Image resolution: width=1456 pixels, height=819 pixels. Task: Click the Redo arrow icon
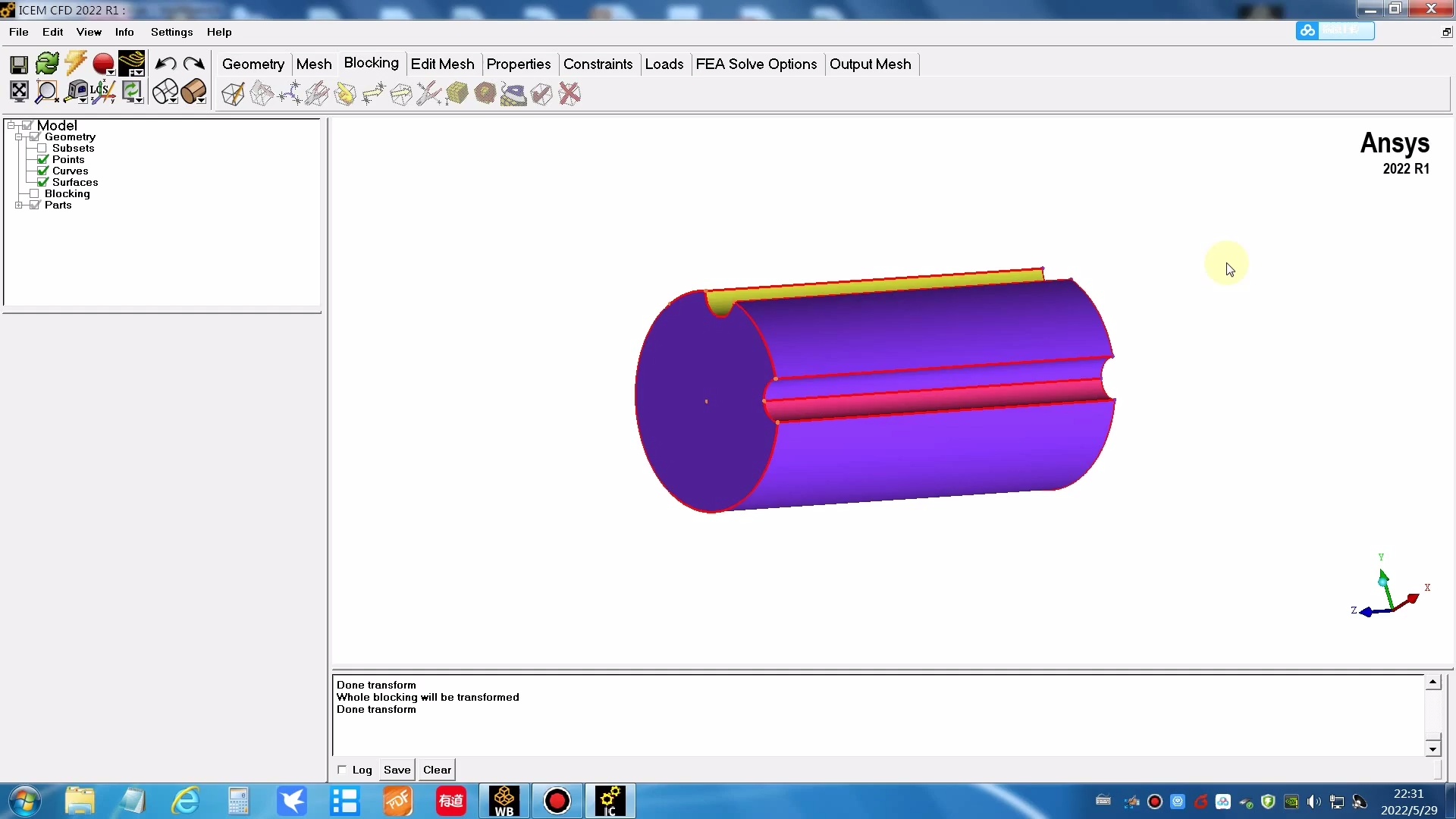coord(194,64)
